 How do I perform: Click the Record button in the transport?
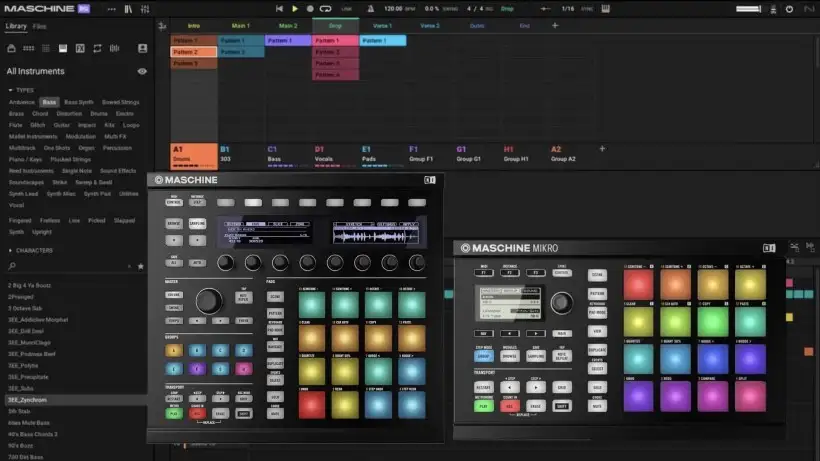[310, 8]
